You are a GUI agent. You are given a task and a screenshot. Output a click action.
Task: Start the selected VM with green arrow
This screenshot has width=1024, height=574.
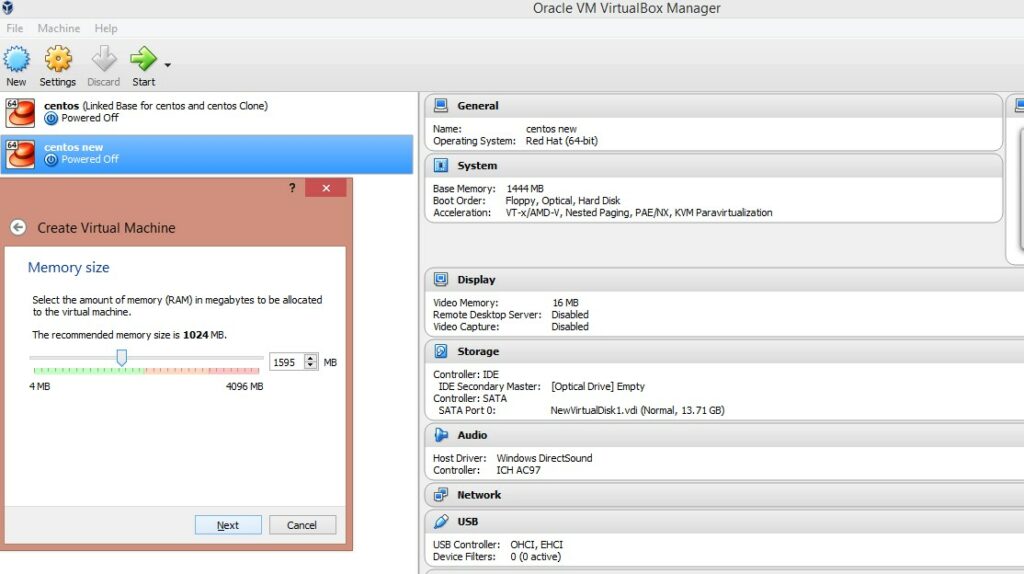[x=143, y=59]
